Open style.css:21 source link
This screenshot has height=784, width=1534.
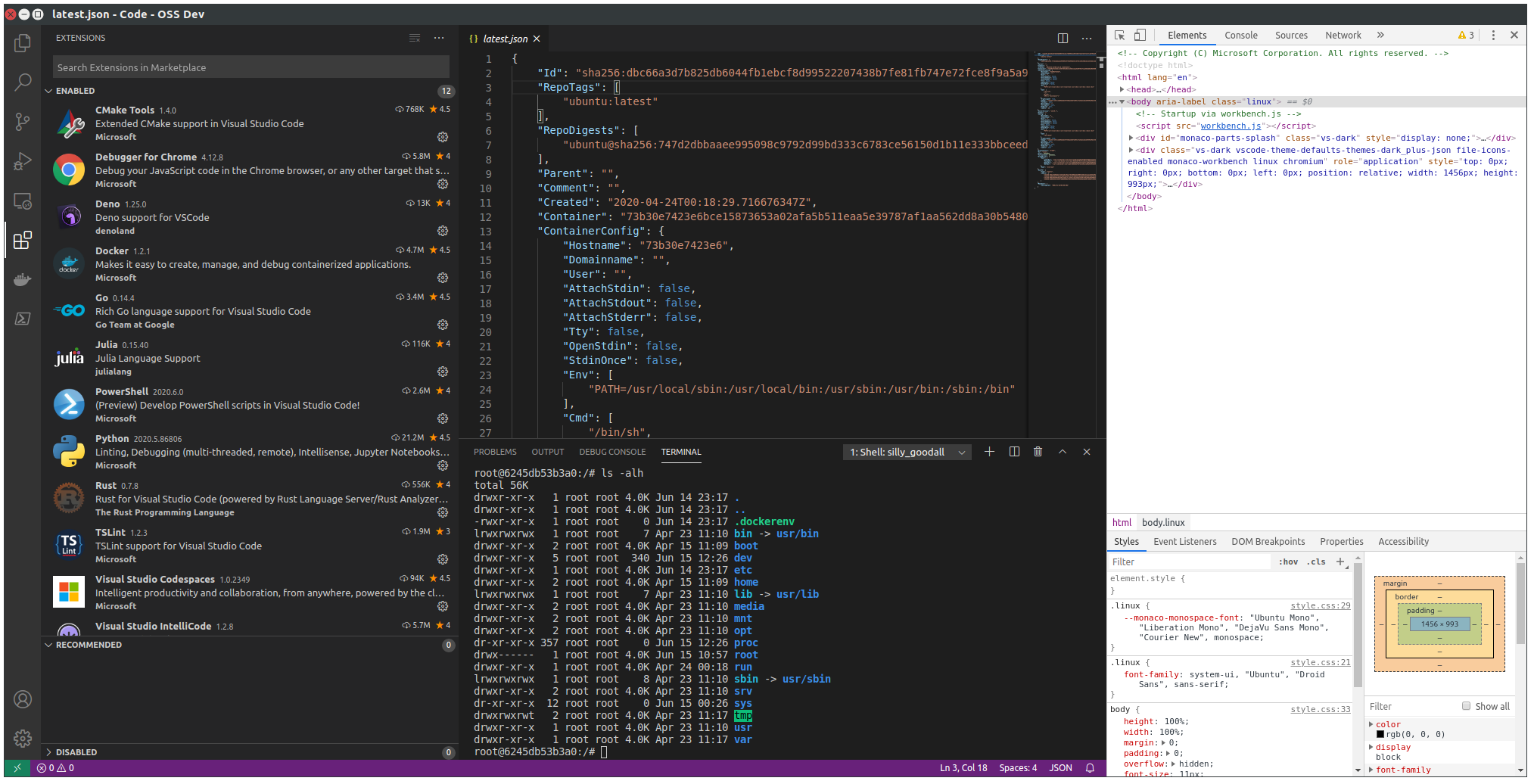point(1321,662)
